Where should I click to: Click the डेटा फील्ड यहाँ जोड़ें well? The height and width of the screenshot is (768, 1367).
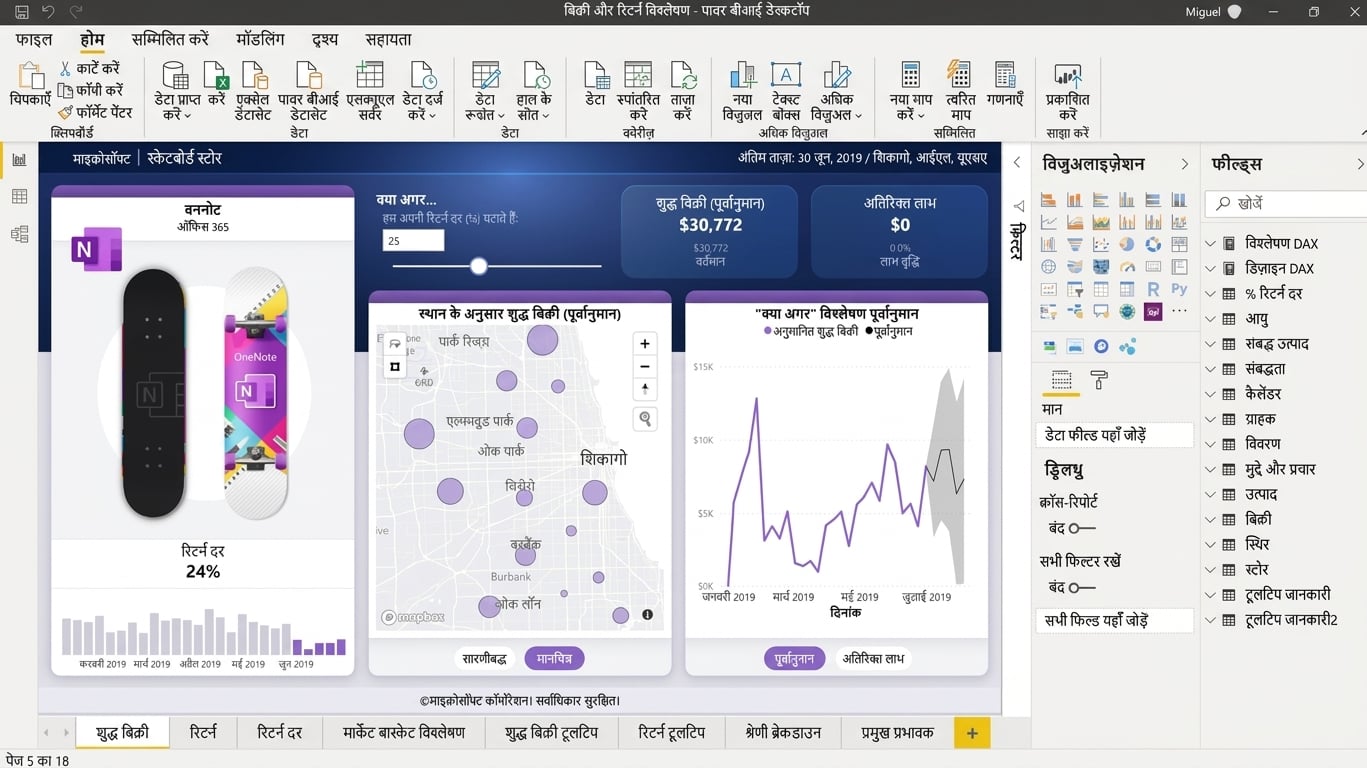pos(1115,435)
